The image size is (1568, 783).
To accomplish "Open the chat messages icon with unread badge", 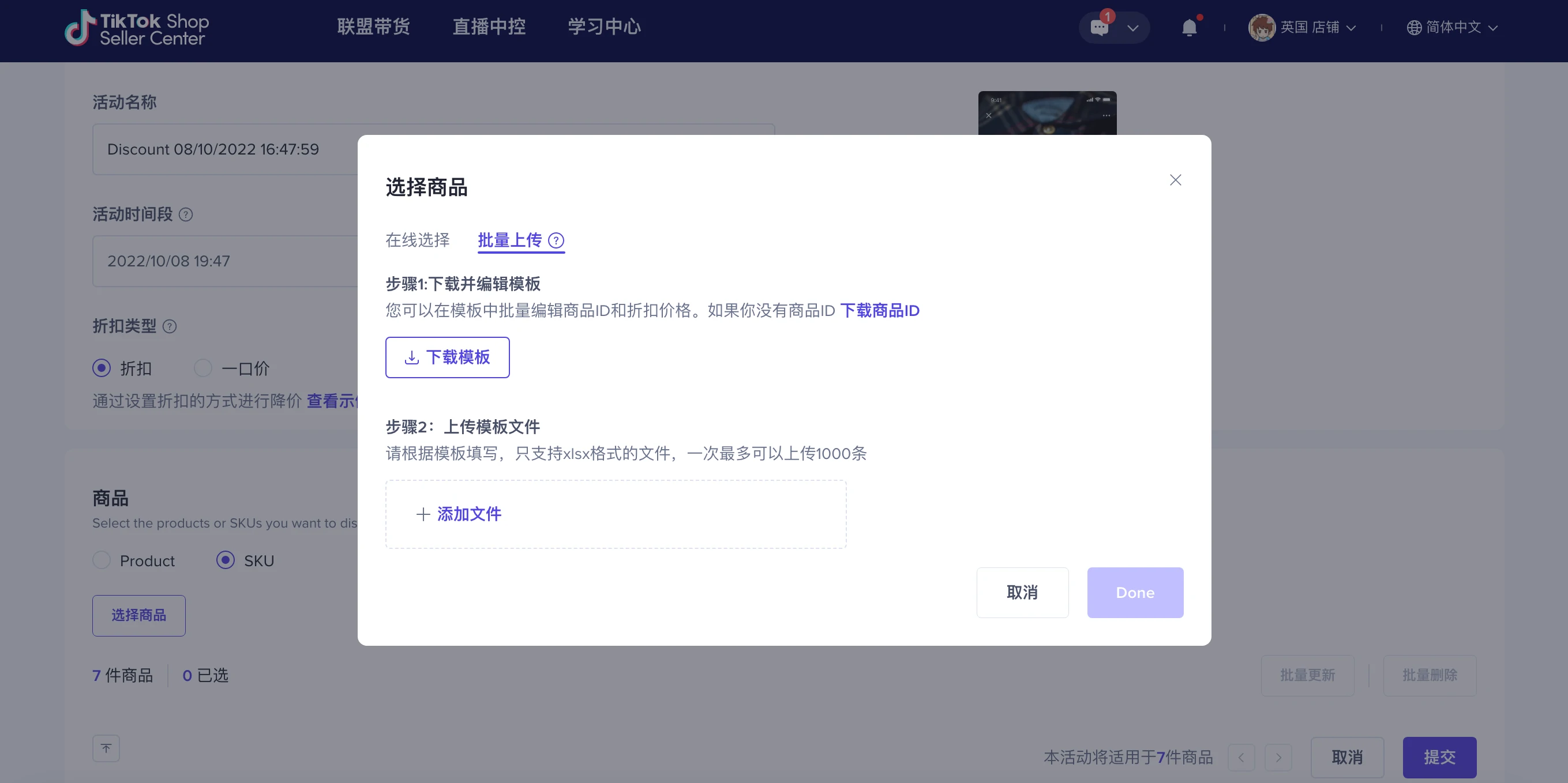I will coord(1100,28).
